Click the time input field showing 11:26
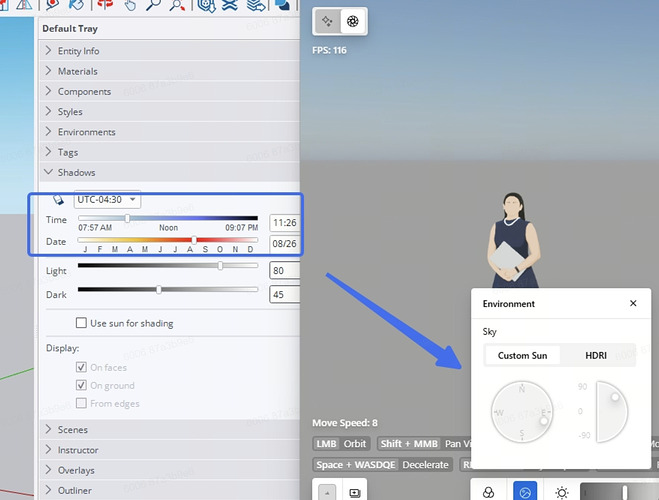The image size is (659, 500). pyautogui.click(x=285, y=223)
